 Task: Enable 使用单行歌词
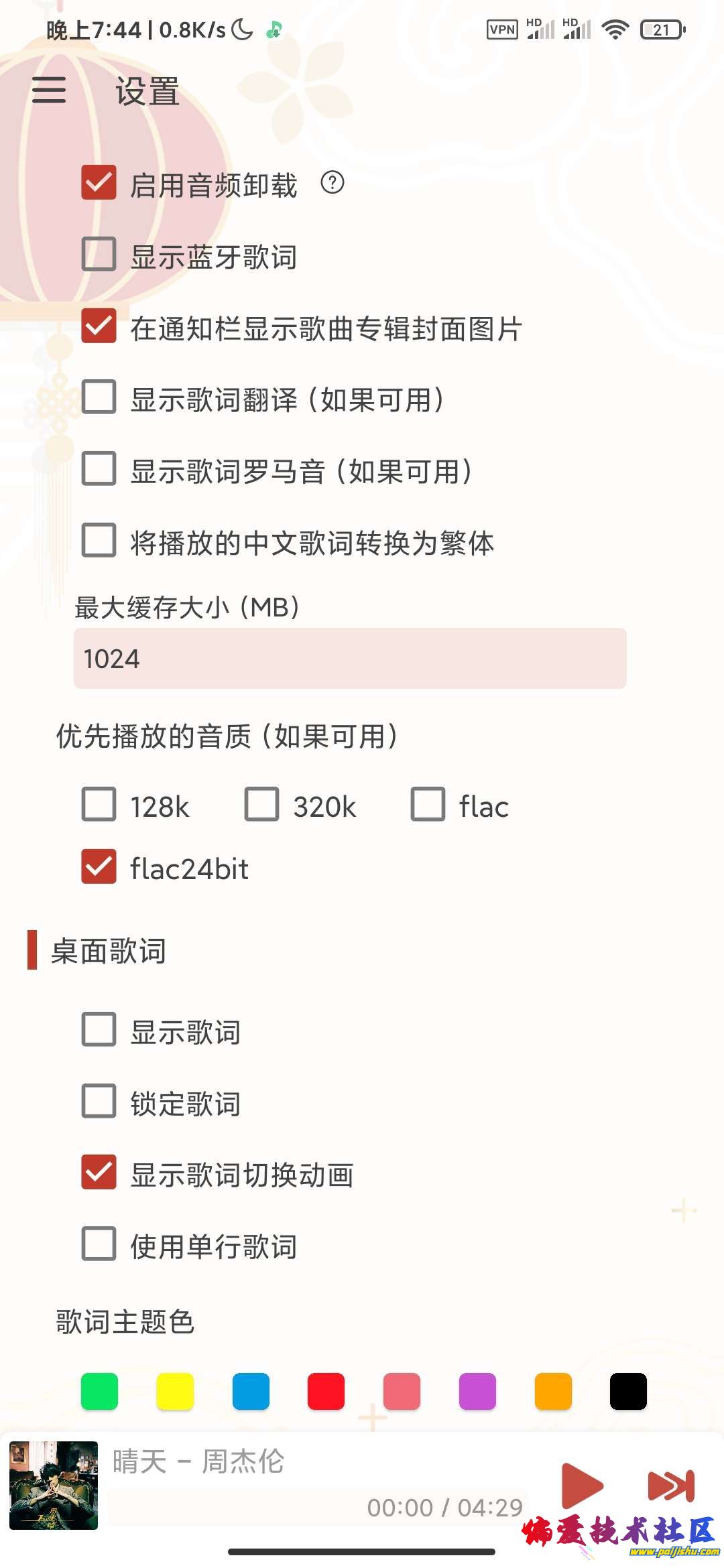click(99, 1246)
